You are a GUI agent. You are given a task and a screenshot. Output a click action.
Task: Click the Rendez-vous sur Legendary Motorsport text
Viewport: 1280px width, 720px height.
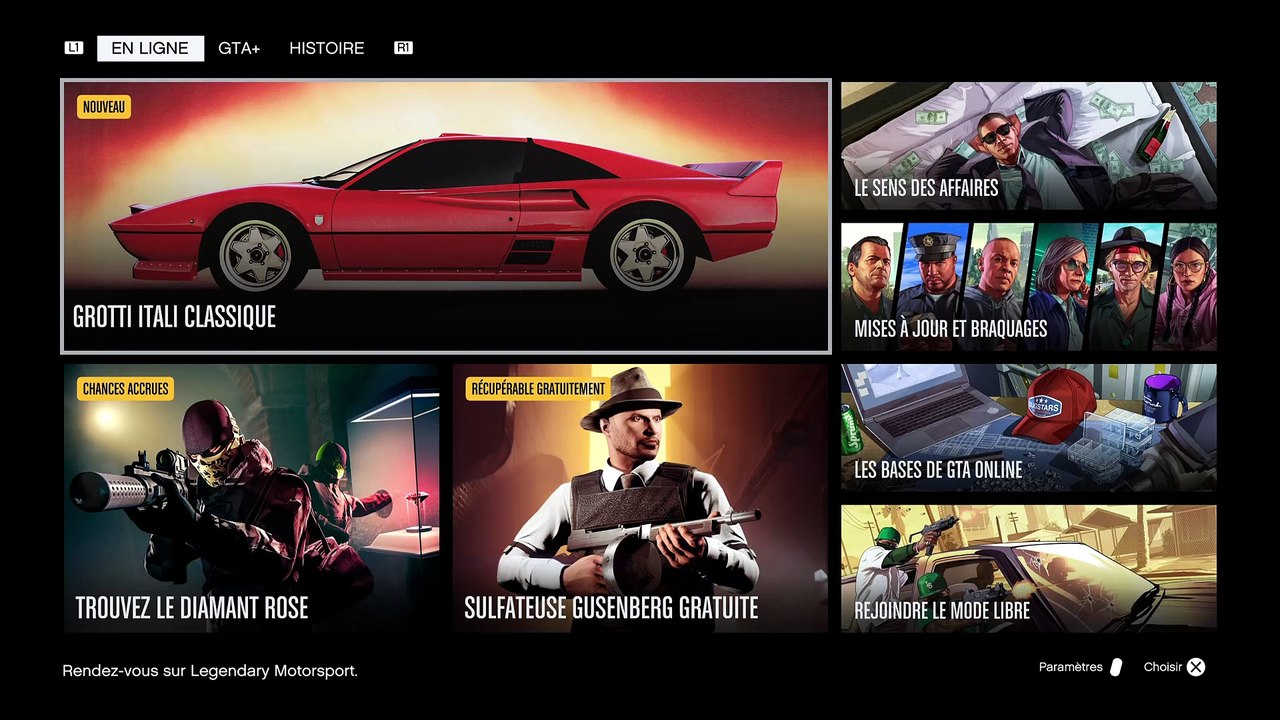click(x=210, y=671)
